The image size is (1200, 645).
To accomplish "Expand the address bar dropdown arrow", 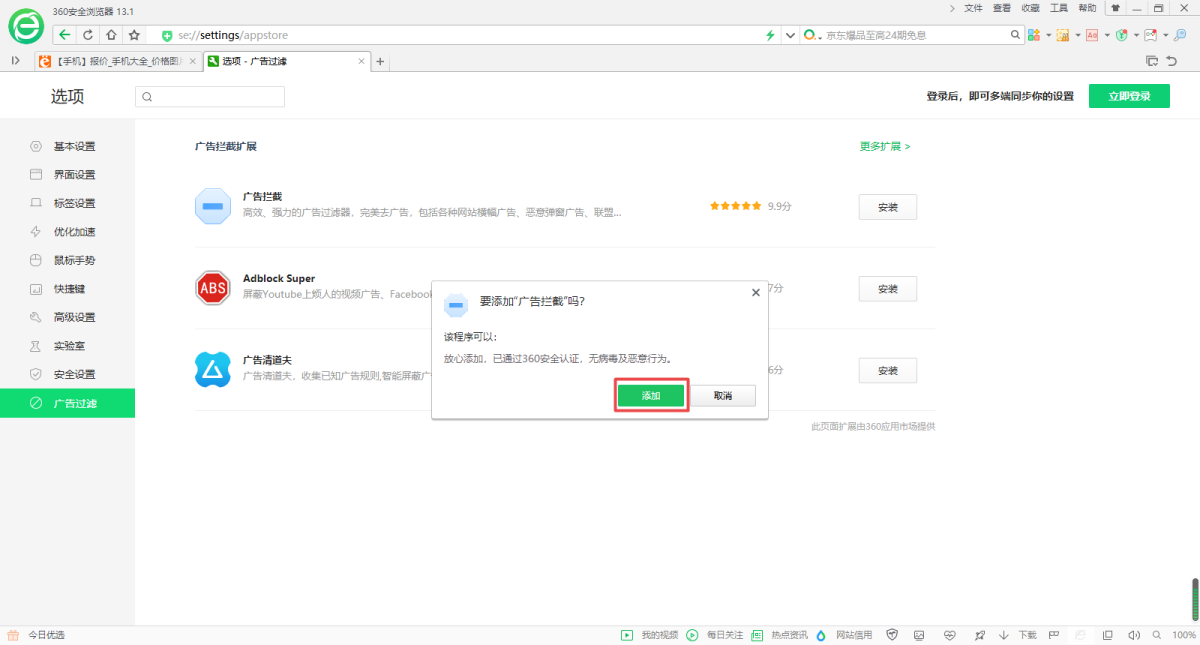I will [790, 35].
